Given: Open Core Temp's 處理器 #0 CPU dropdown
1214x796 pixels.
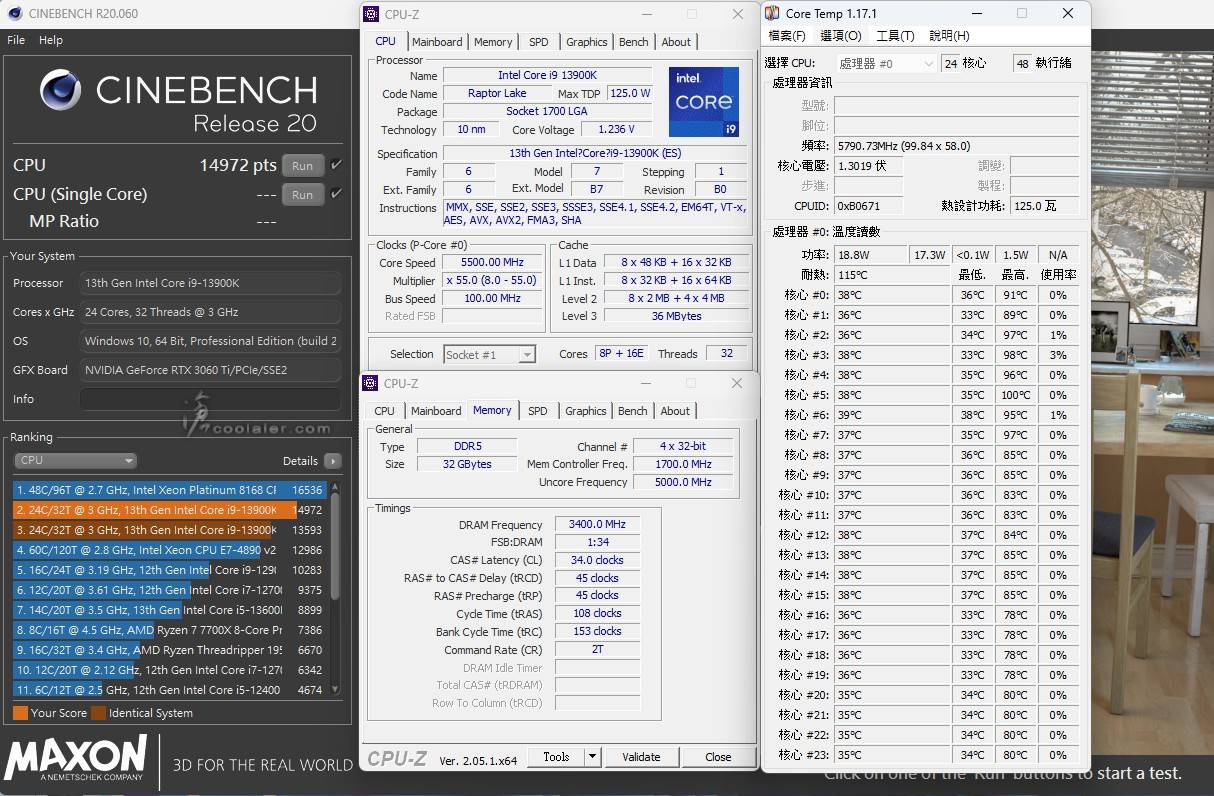Looking at the screenshot, I should tap(885, 63).
